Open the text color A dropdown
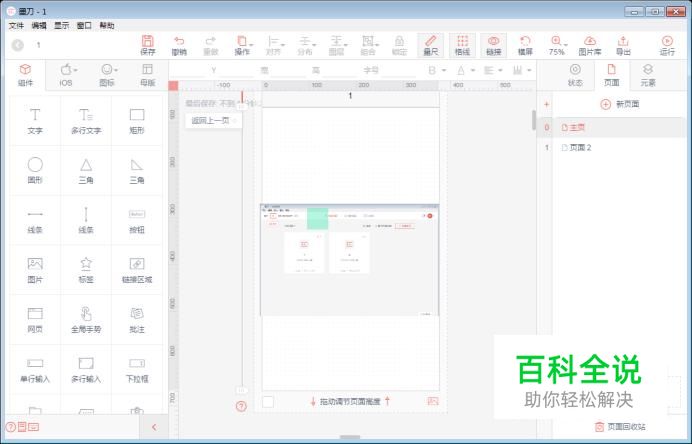The height and width of the screenshot is (444, 692). coord(465,70)
